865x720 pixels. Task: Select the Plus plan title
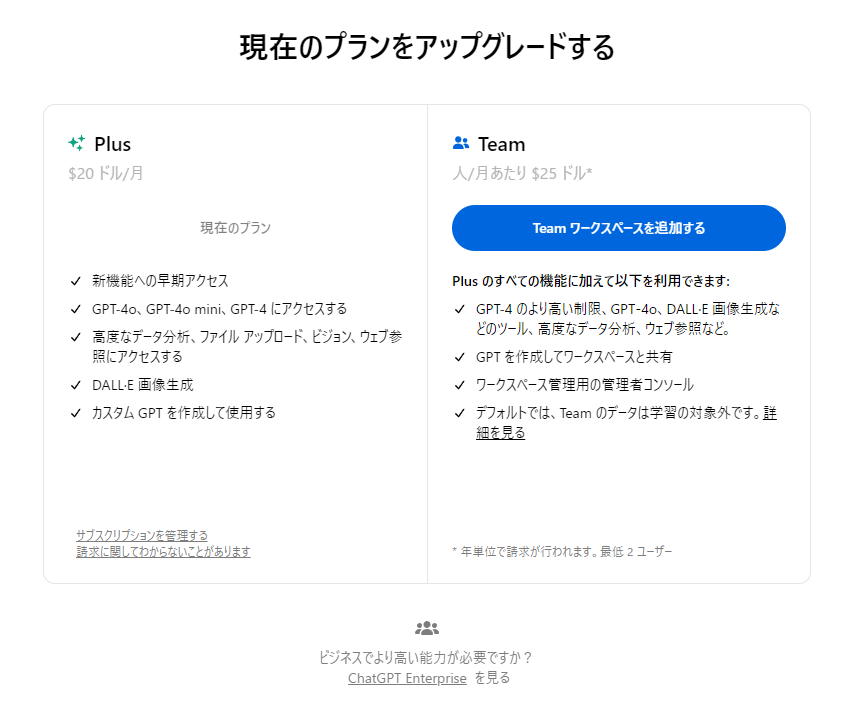(113, 144)
